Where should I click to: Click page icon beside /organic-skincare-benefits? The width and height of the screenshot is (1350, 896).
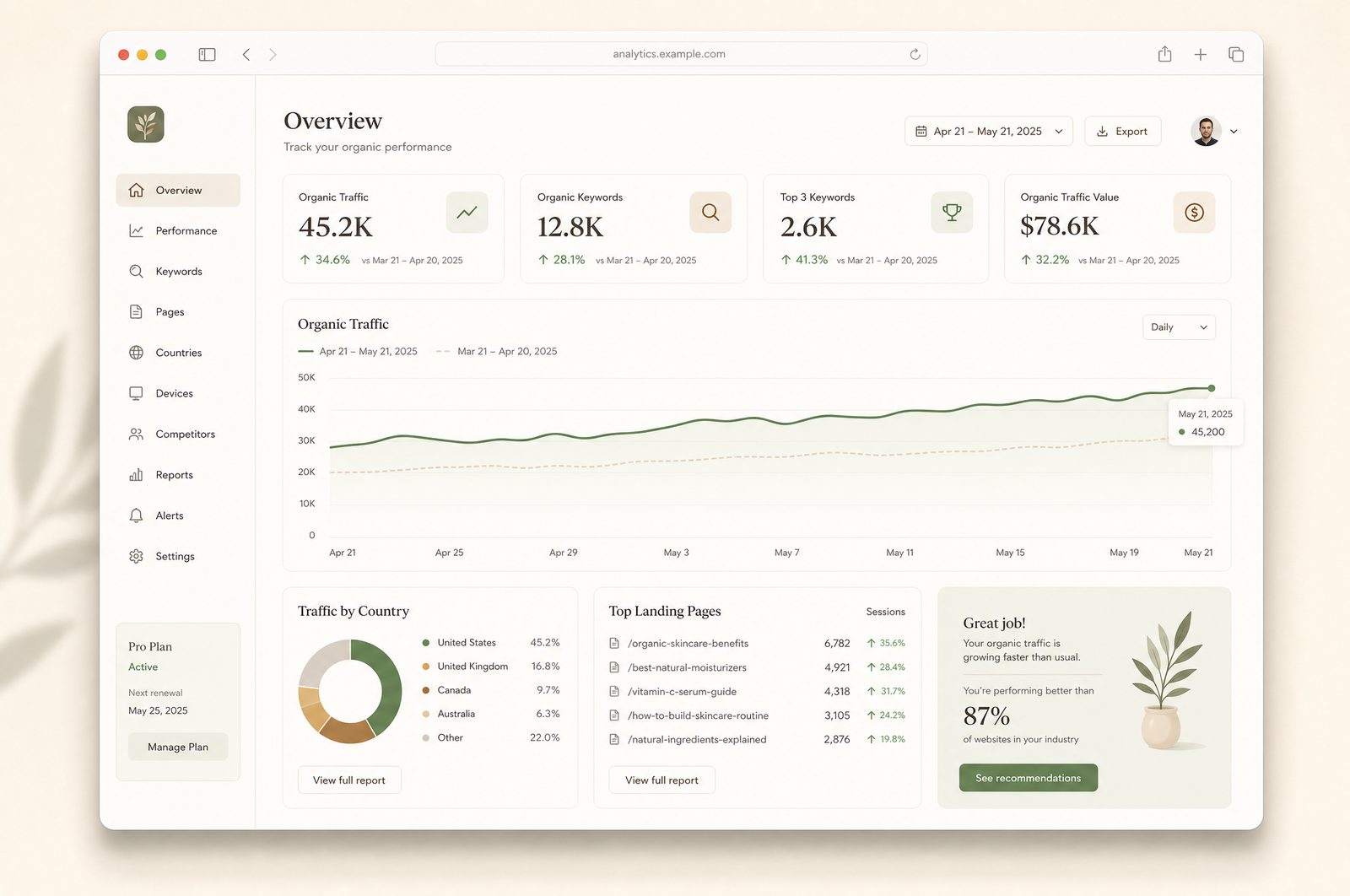click(x=614, y=643)
